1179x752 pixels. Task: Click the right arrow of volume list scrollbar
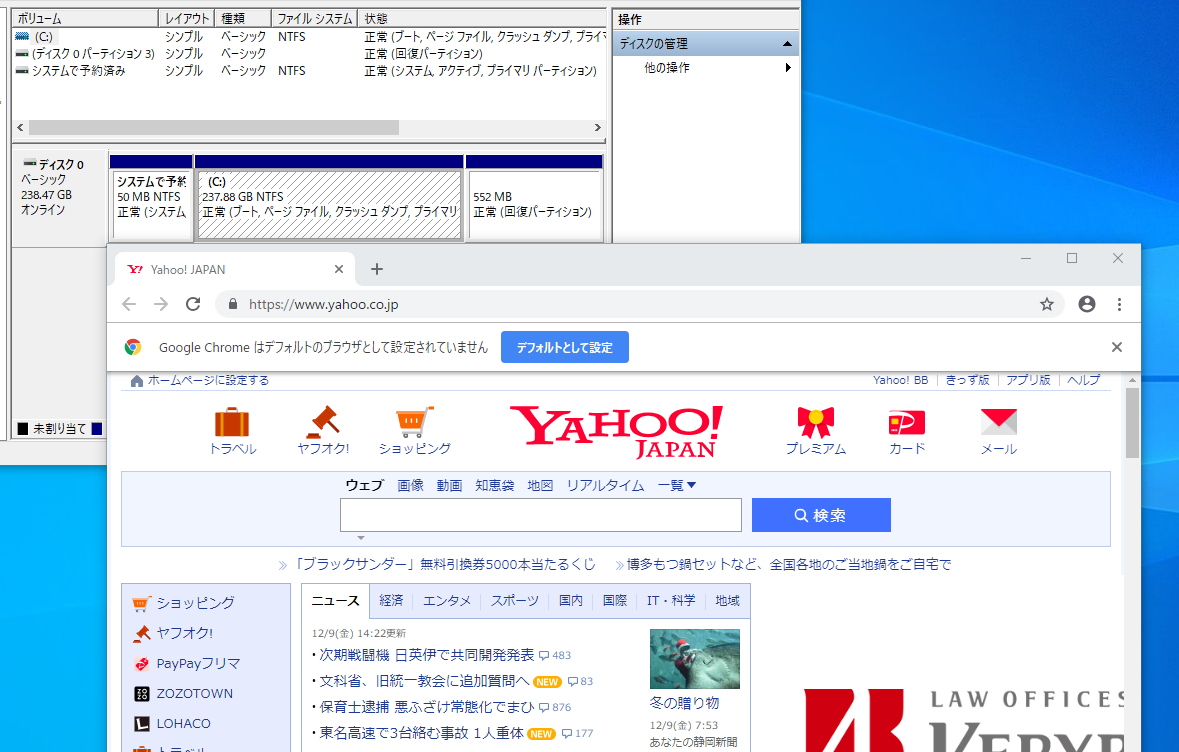598,128
